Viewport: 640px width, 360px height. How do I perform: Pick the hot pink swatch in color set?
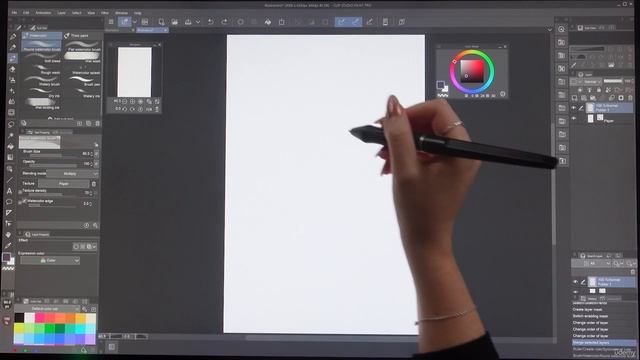click(x=40, y=318)
